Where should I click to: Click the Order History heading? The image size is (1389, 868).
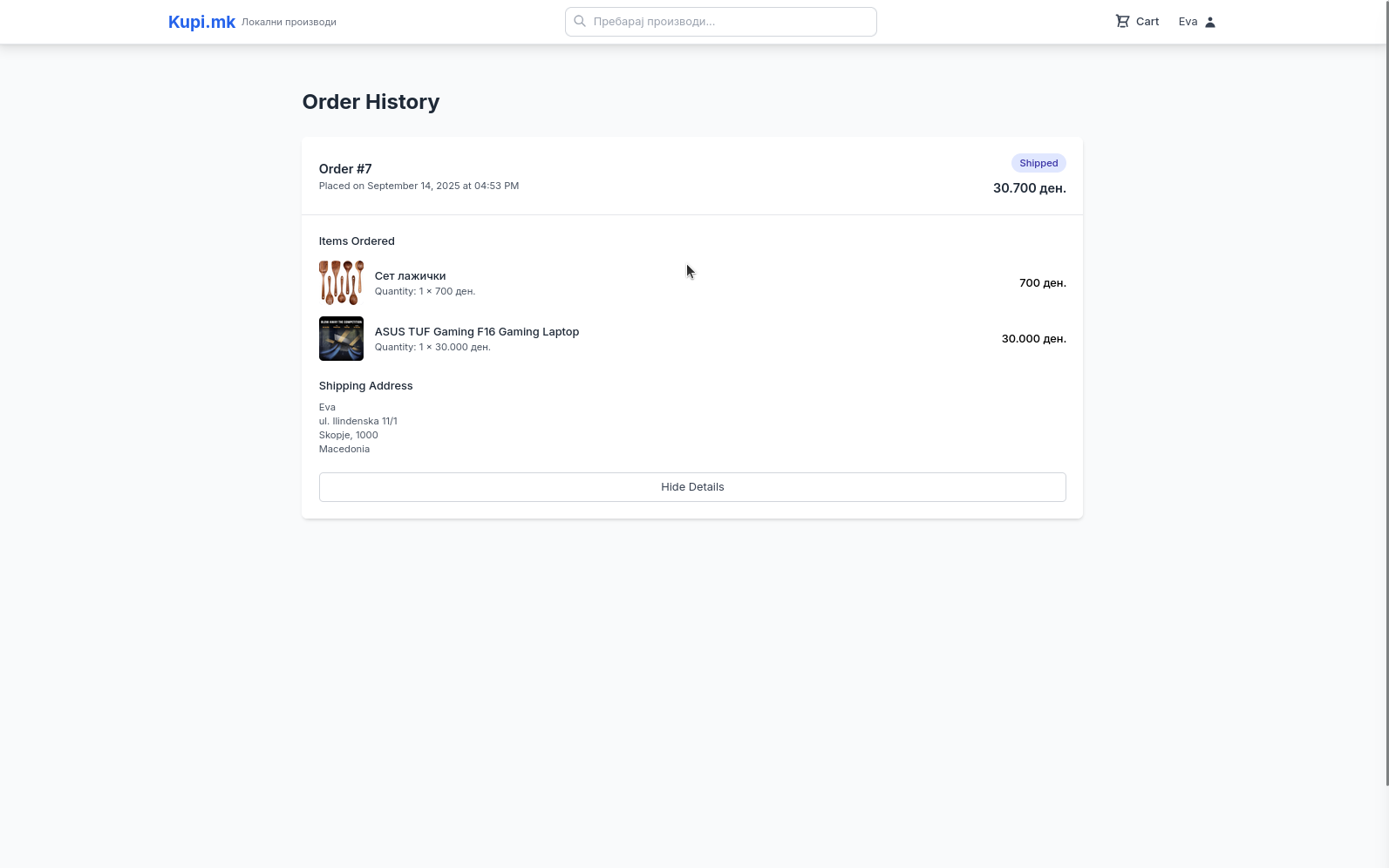[x=371, y=102]
